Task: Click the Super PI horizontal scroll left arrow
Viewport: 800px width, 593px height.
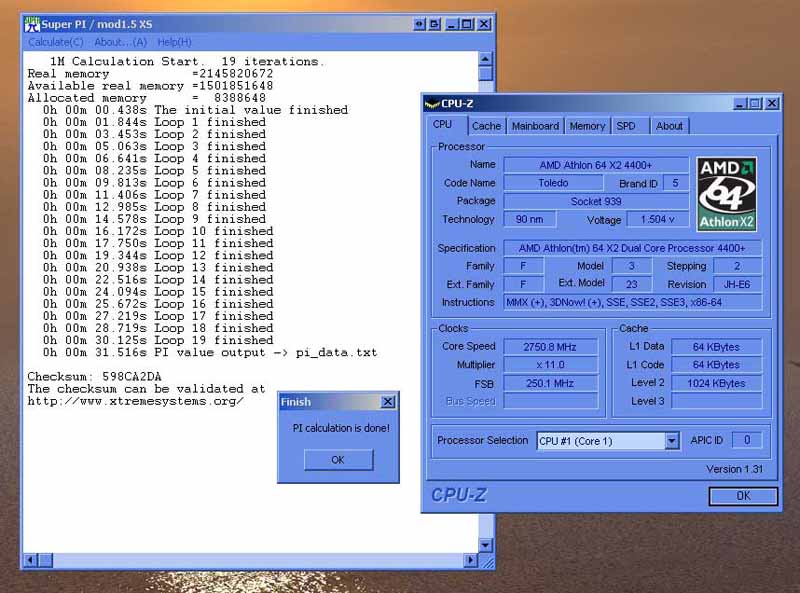Action: tap(31, 560)
